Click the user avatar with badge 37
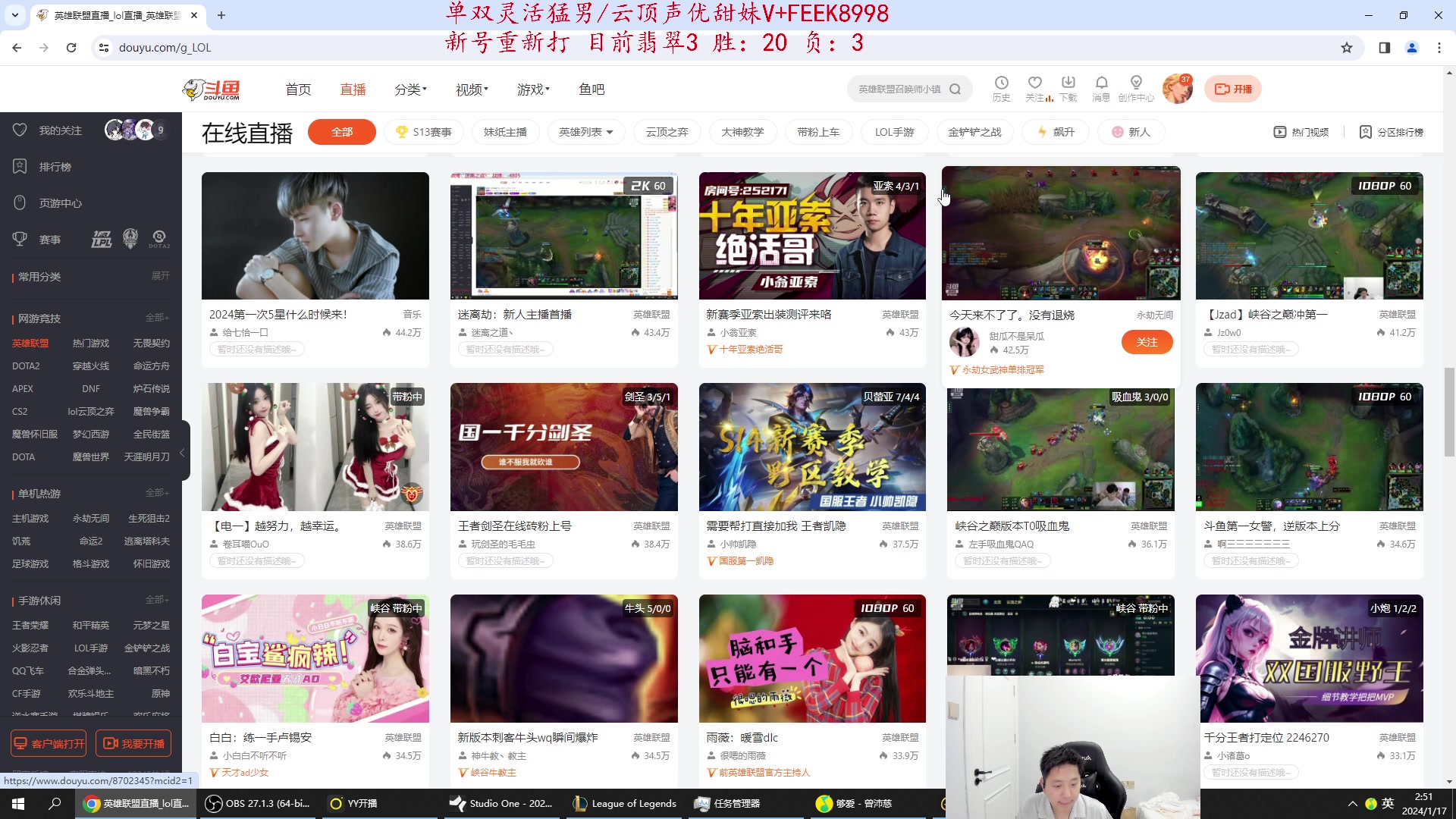1456x819 pixels. [1178, 89]
